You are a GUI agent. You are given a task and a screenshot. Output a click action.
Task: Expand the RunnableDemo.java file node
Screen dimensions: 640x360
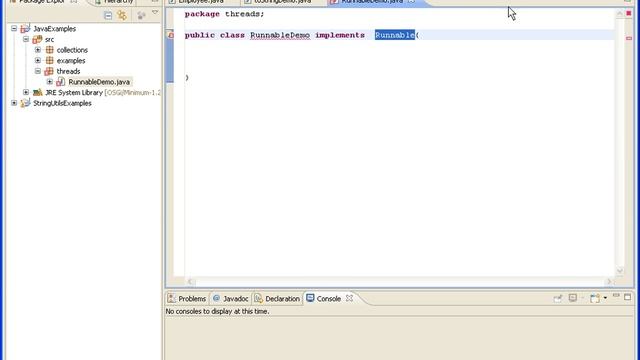coord(50,82)
